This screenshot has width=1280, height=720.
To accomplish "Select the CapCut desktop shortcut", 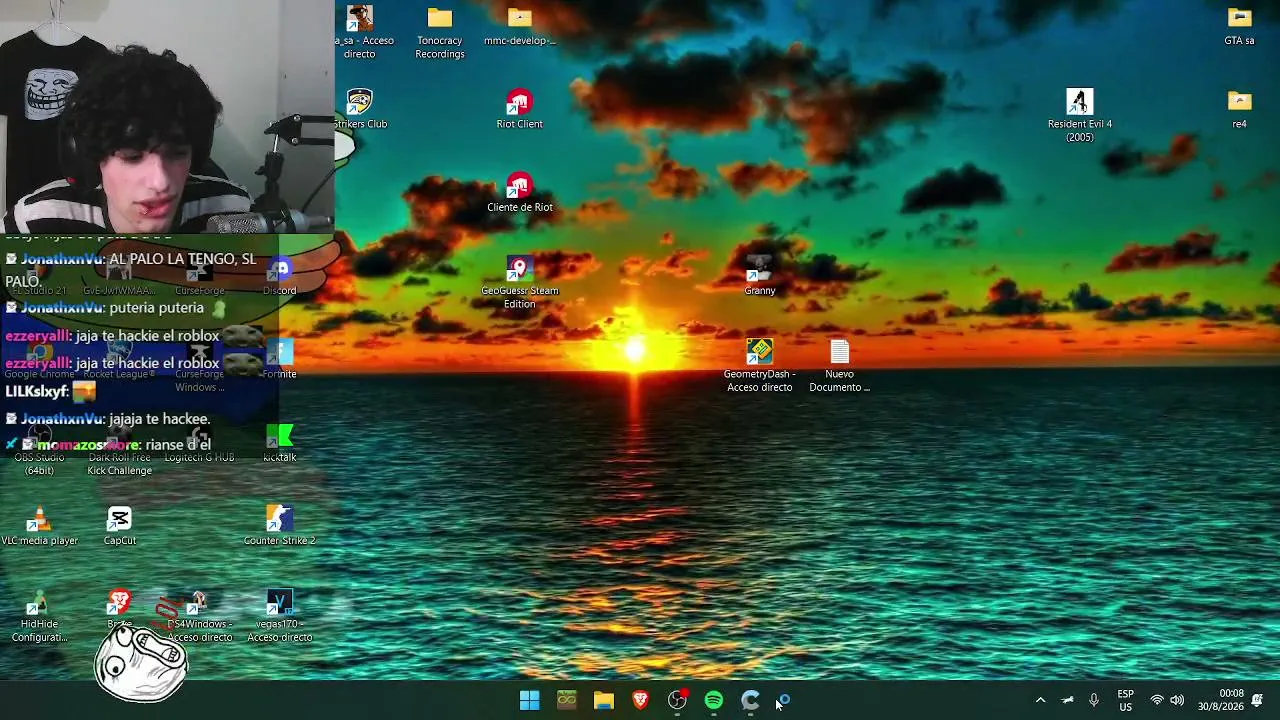I will point(119,526).
